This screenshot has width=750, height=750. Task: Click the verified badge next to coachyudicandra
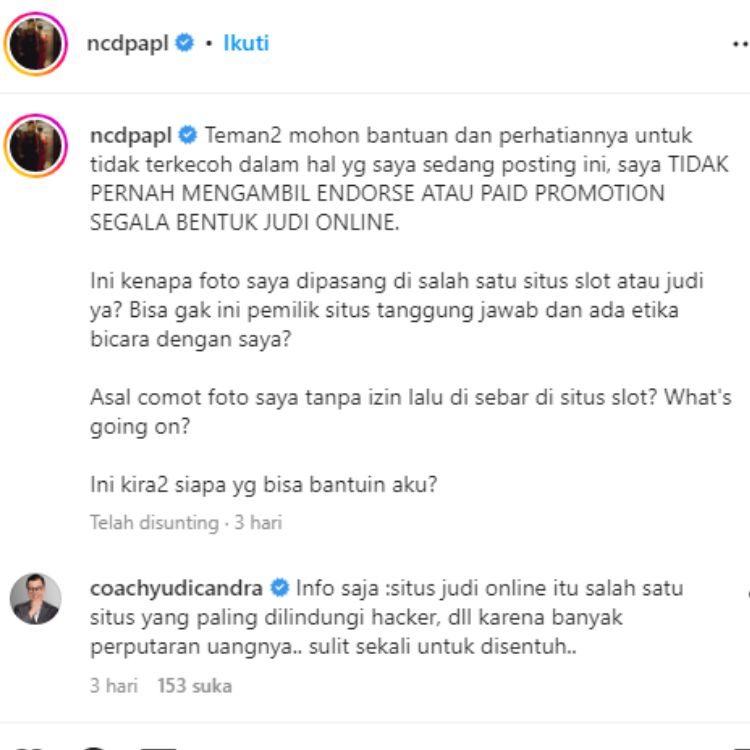click(x=280, y=587)
